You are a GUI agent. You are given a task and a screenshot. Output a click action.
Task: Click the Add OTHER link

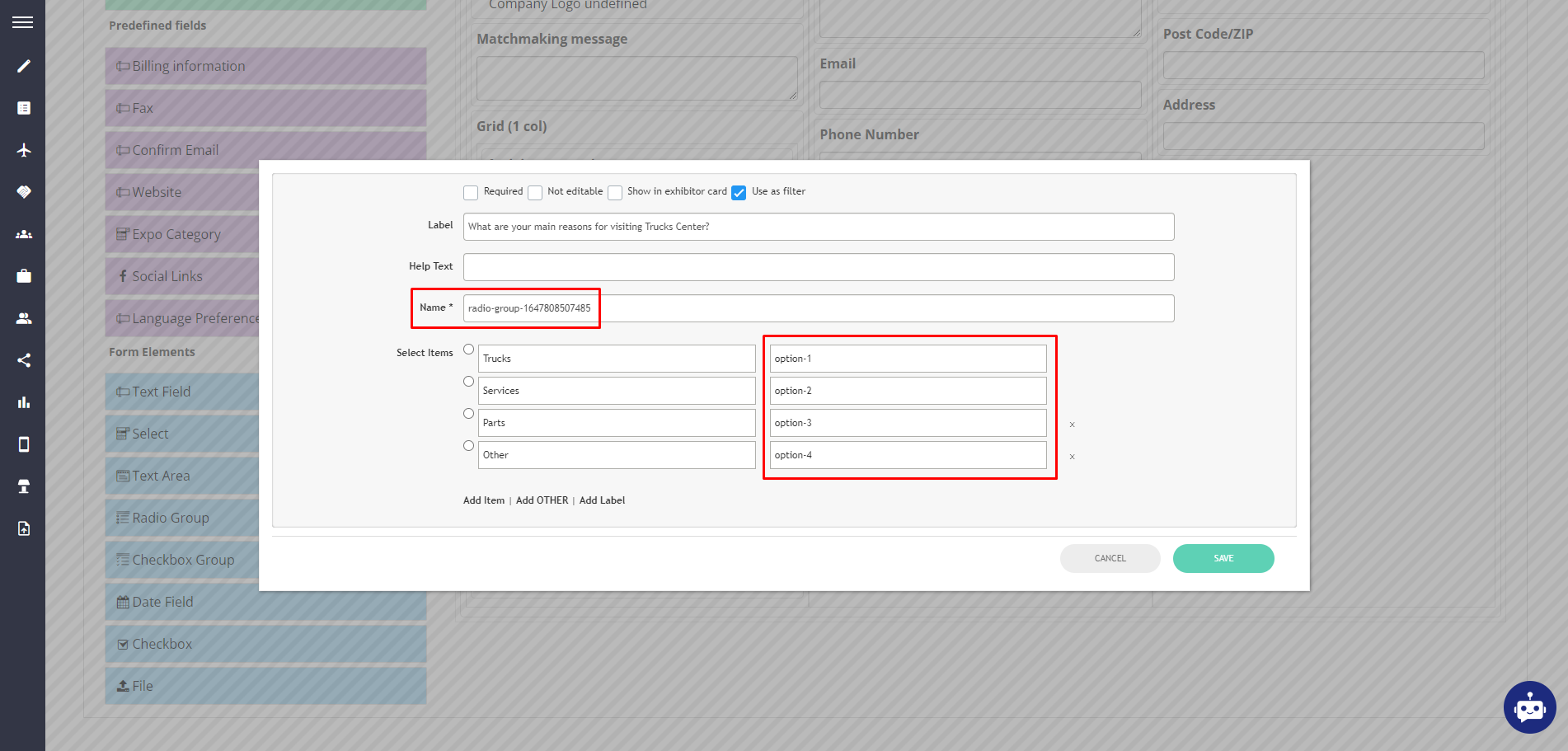tap(542, 500)
